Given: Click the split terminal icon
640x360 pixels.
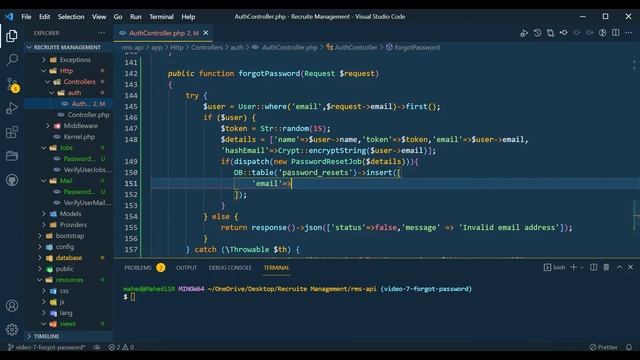Looking at the screenshot, I should (x=593, y=267).
